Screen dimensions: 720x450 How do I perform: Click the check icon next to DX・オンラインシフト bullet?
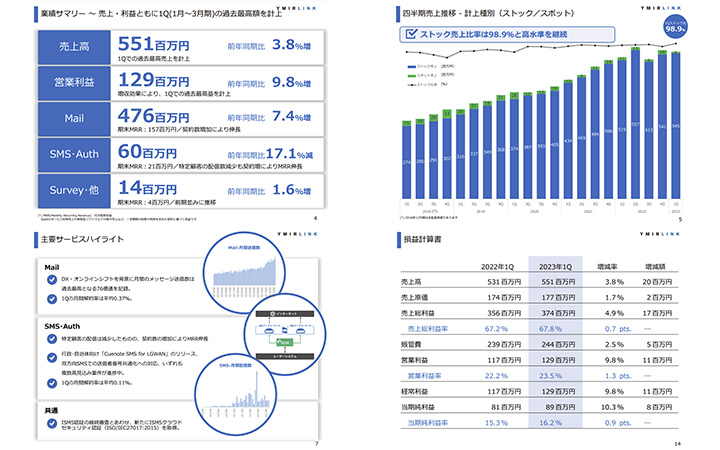click(52, 280)
